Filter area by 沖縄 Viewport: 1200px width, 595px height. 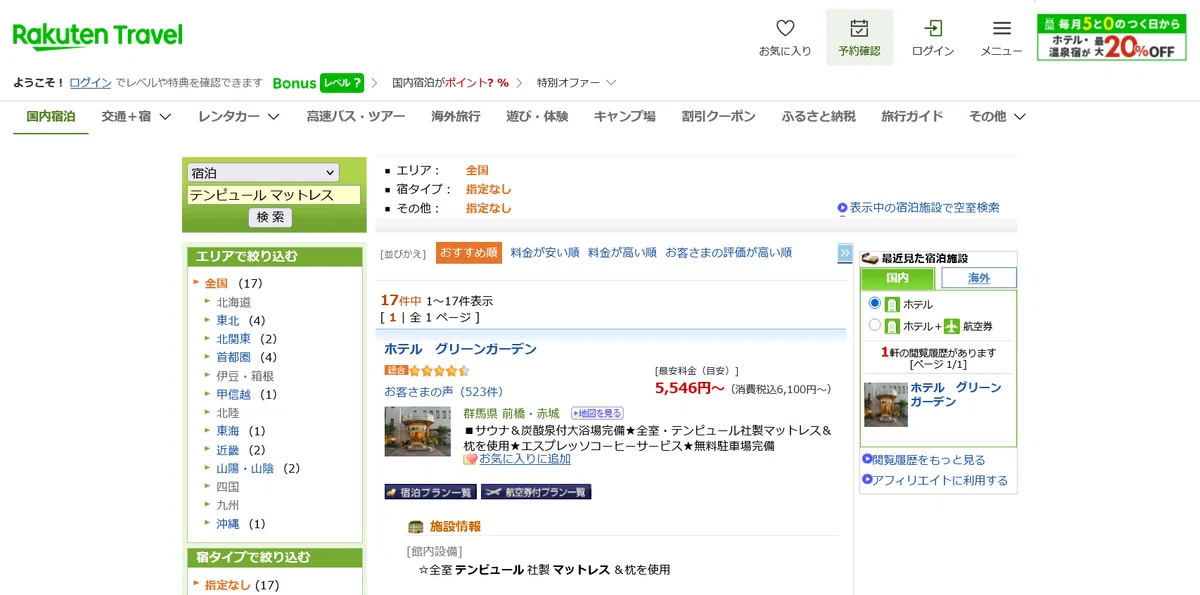(x=228, y=524)
